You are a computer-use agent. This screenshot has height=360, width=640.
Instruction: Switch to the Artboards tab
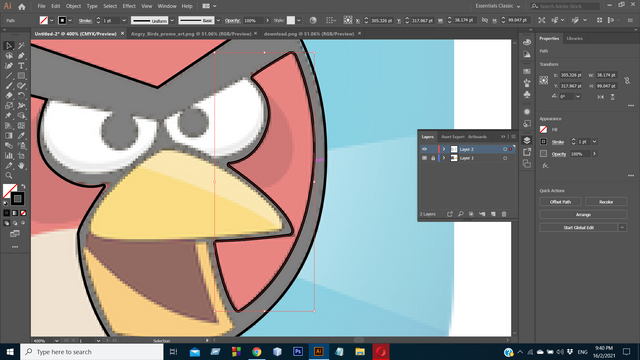click(477, 137)
